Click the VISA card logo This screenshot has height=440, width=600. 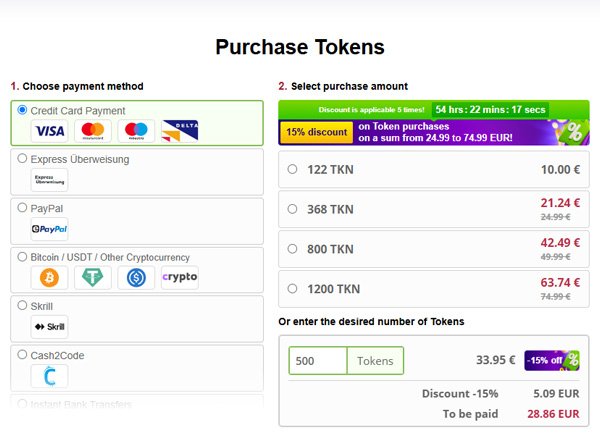pyautogui.click(x=50, y=131)
